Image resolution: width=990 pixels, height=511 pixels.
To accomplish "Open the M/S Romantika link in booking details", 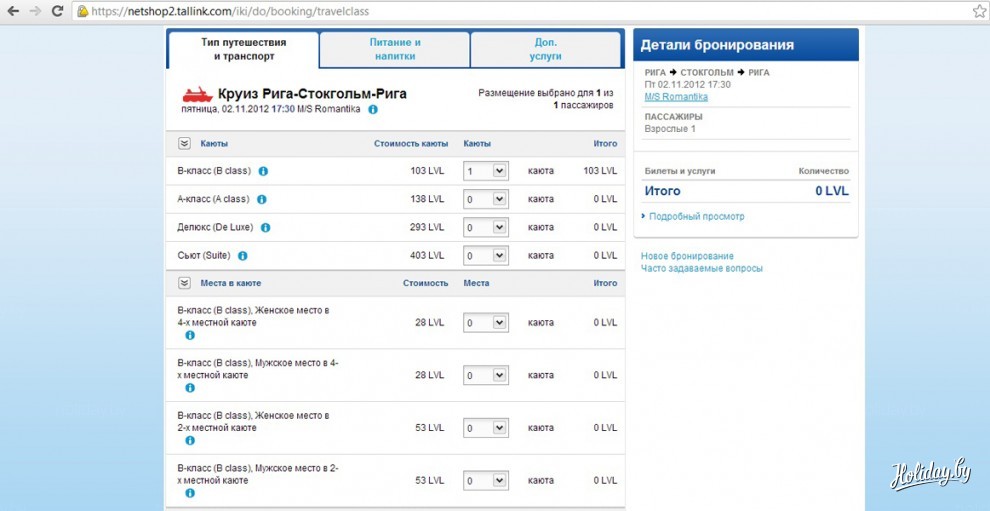I will tap(675, 97).
